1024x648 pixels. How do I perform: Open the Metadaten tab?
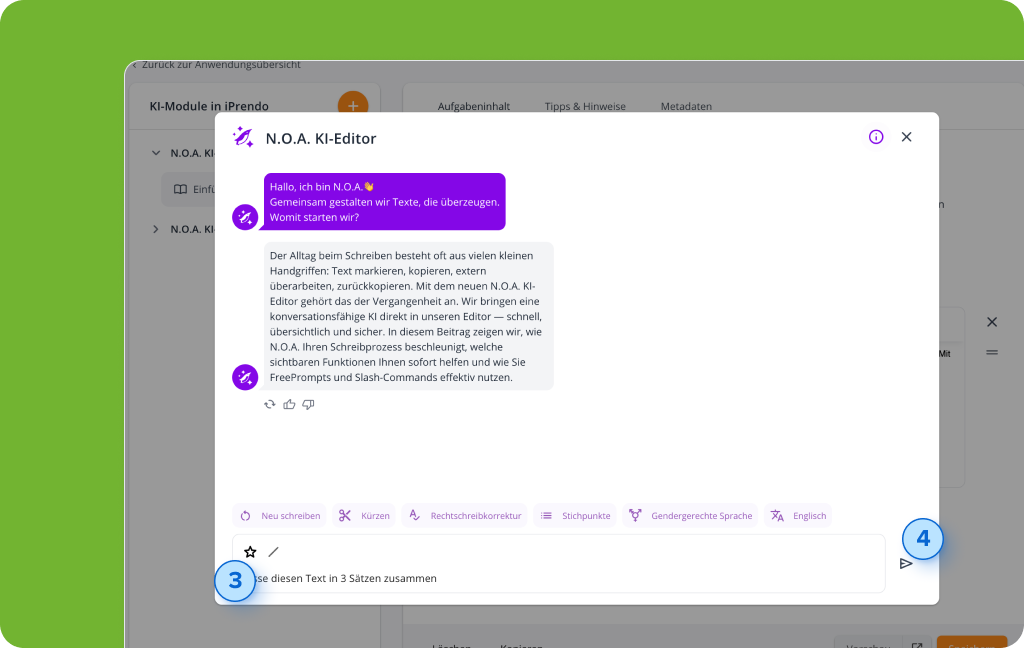pyautogui.click(x=686, y=106)
